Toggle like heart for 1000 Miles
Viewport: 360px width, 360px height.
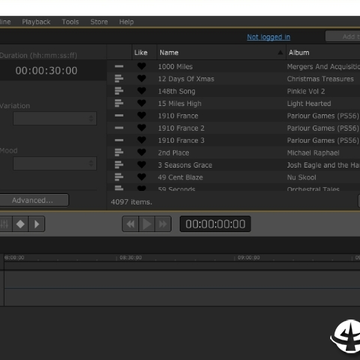click(142, 66)
